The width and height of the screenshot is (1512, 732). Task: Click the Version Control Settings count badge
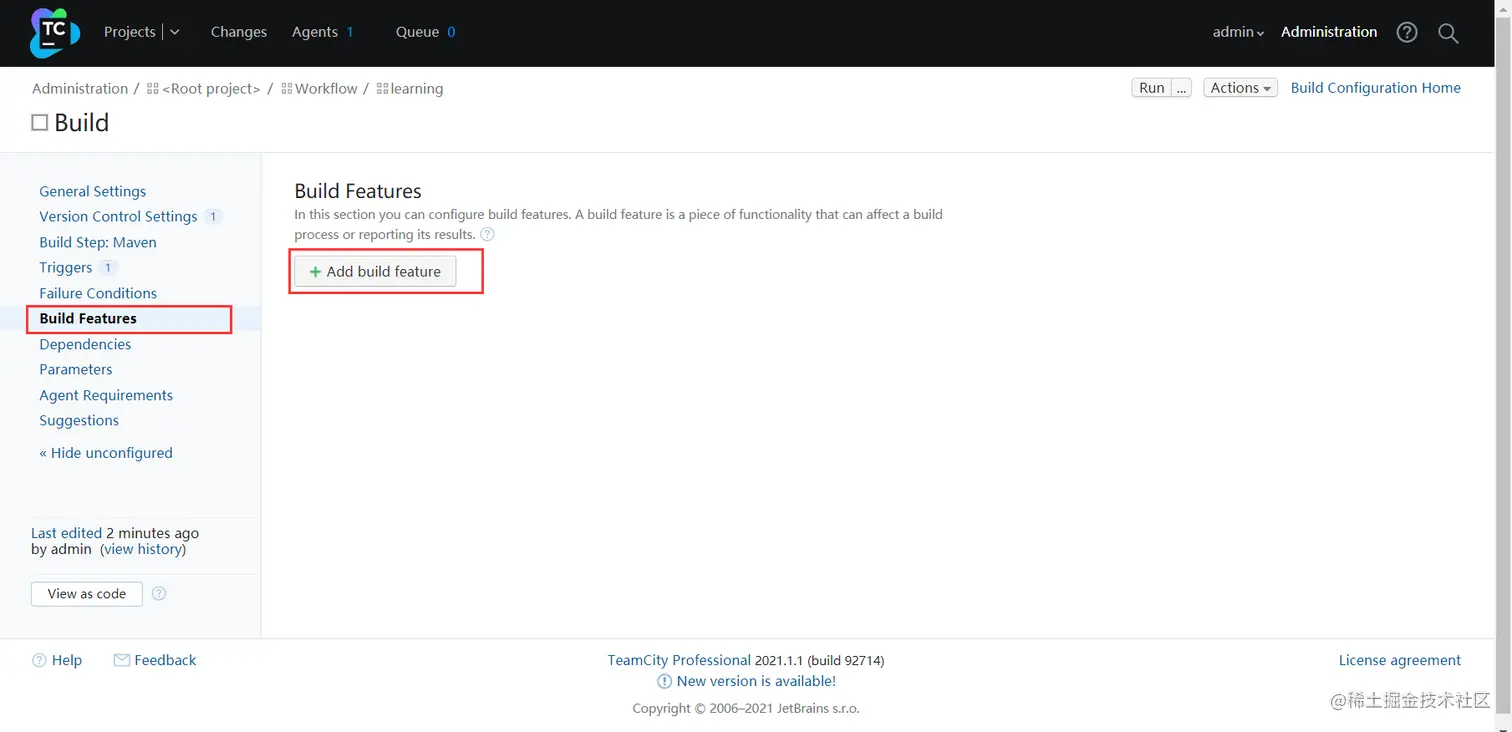[213, 216]
